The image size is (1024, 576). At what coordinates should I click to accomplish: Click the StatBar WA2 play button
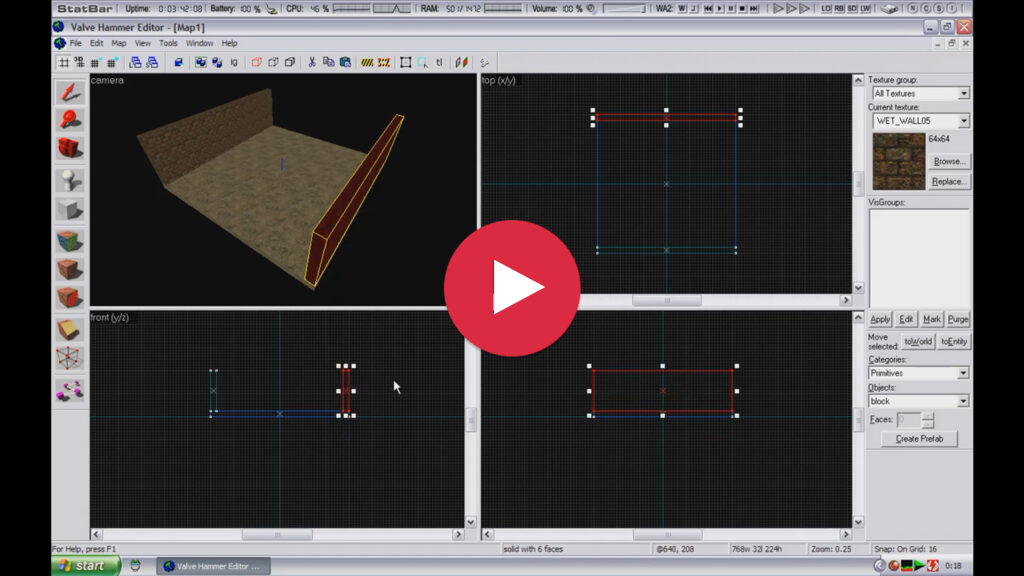(720, 9)
